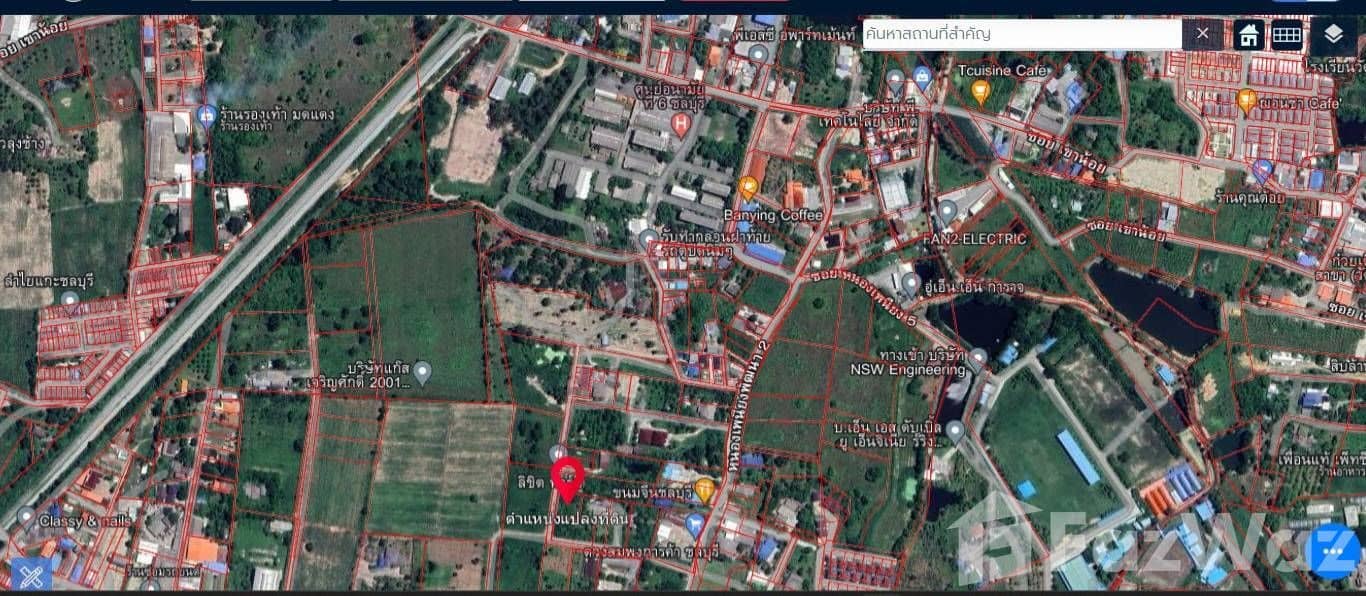Click the Banying Coffee marker
The image size is (1366, 596).
point(748,187)
